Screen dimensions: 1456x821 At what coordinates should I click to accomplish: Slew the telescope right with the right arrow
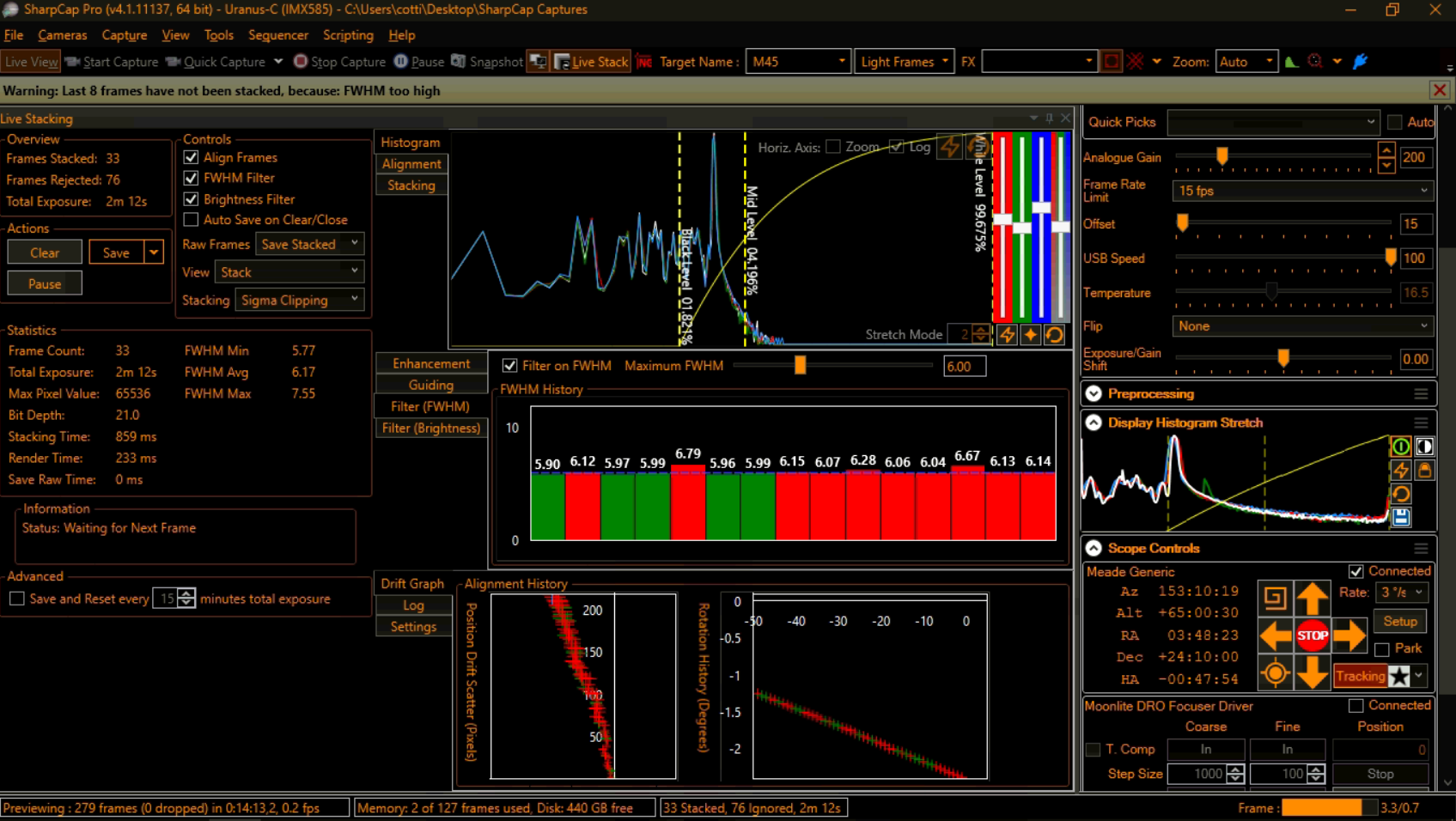[1349, 636]
